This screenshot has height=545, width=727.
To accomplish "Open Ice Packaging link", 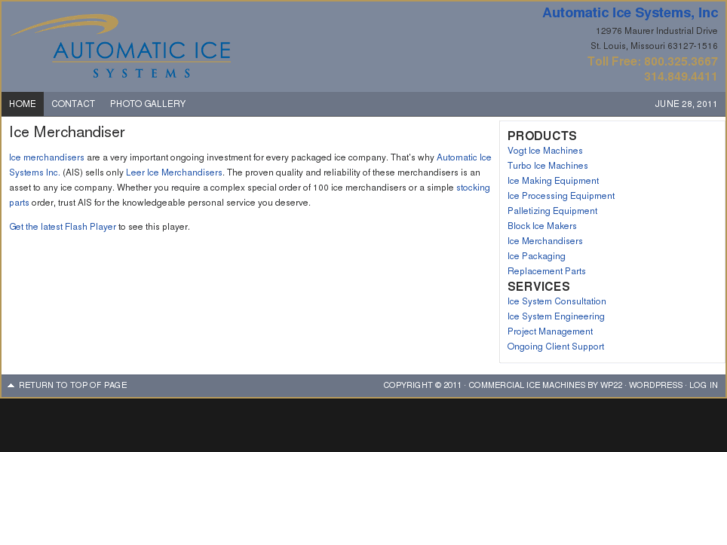I will click(x=536, y=256).
